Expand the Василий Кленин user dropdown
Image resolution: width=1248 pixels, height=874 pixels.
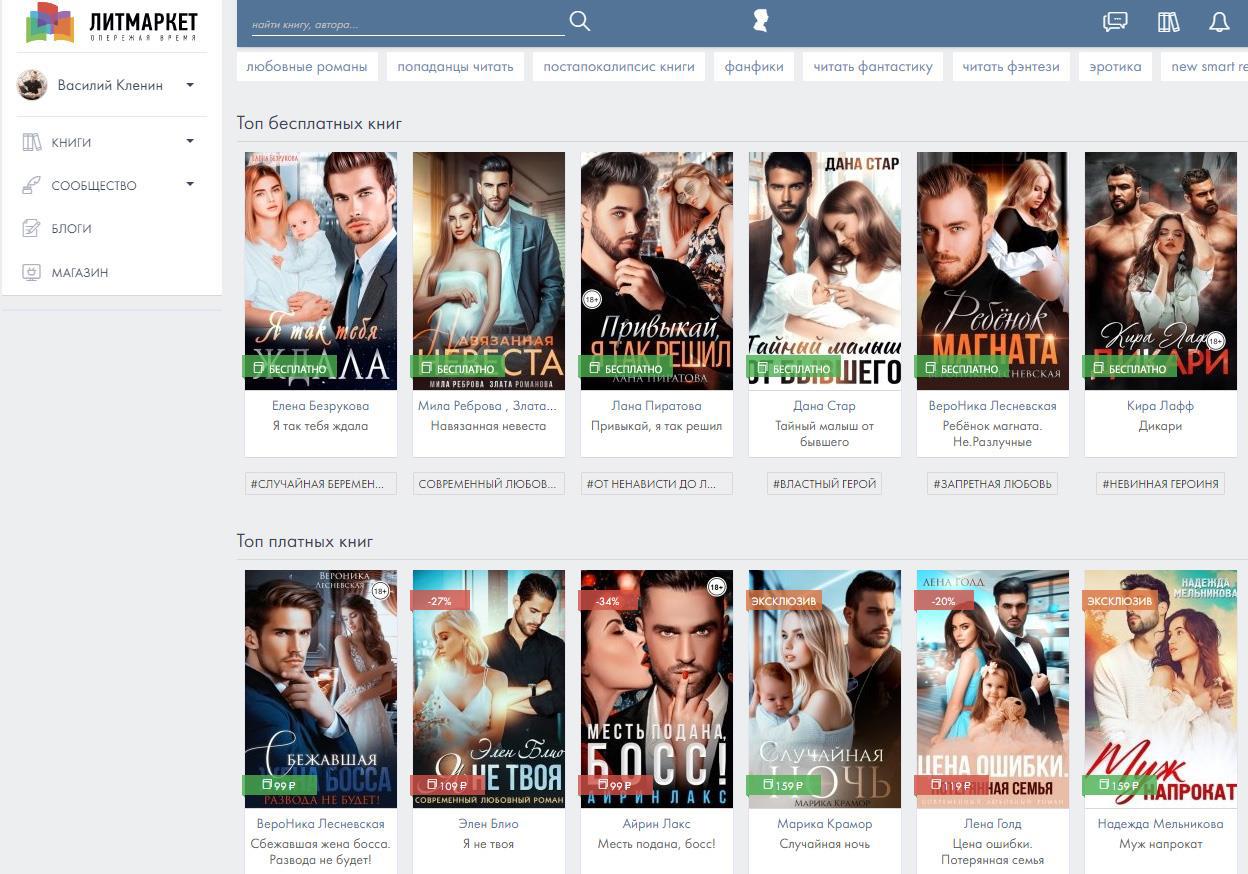click(190, 85)
